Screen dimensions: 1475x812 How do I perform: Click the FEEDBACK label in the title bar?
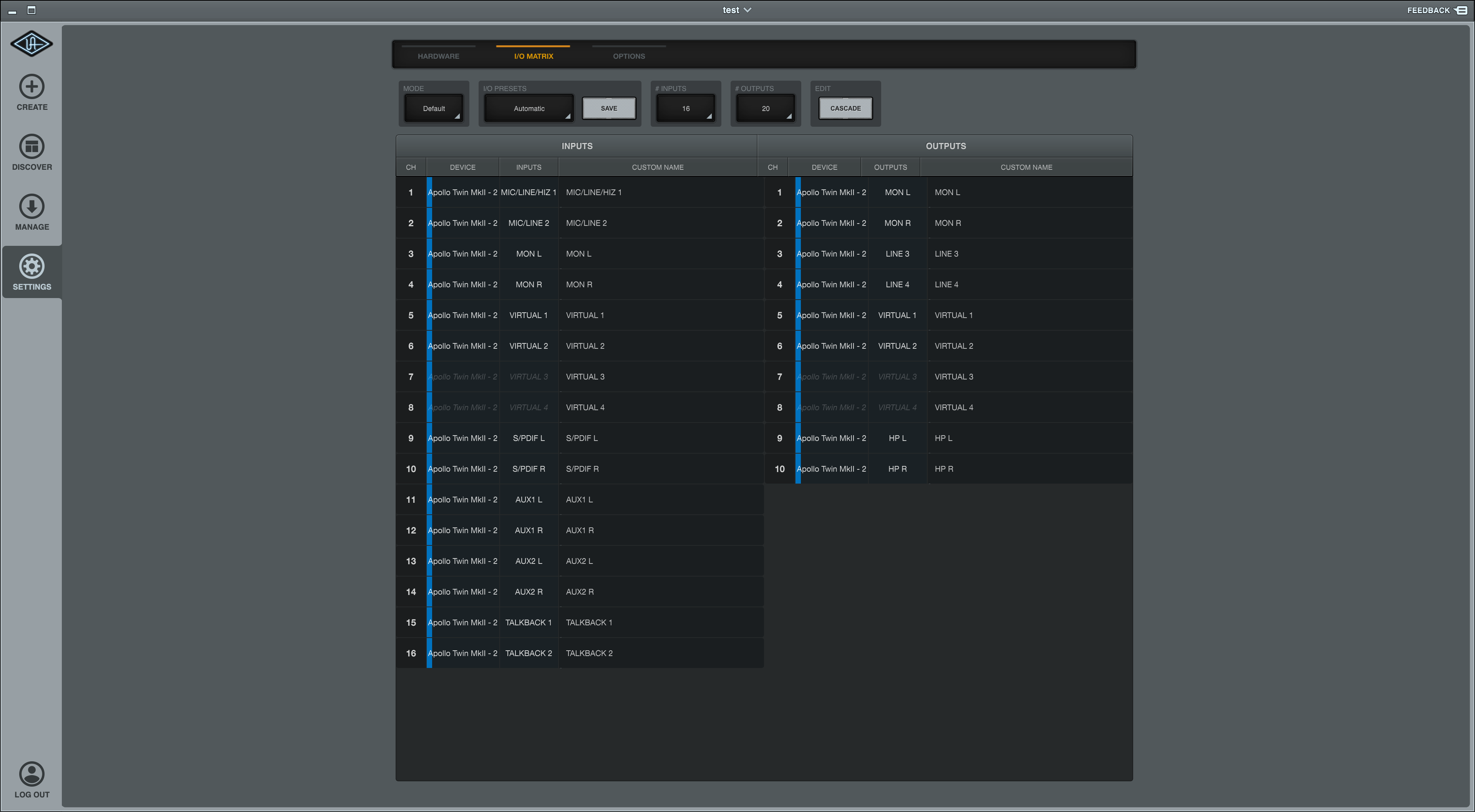point(1428,10)
